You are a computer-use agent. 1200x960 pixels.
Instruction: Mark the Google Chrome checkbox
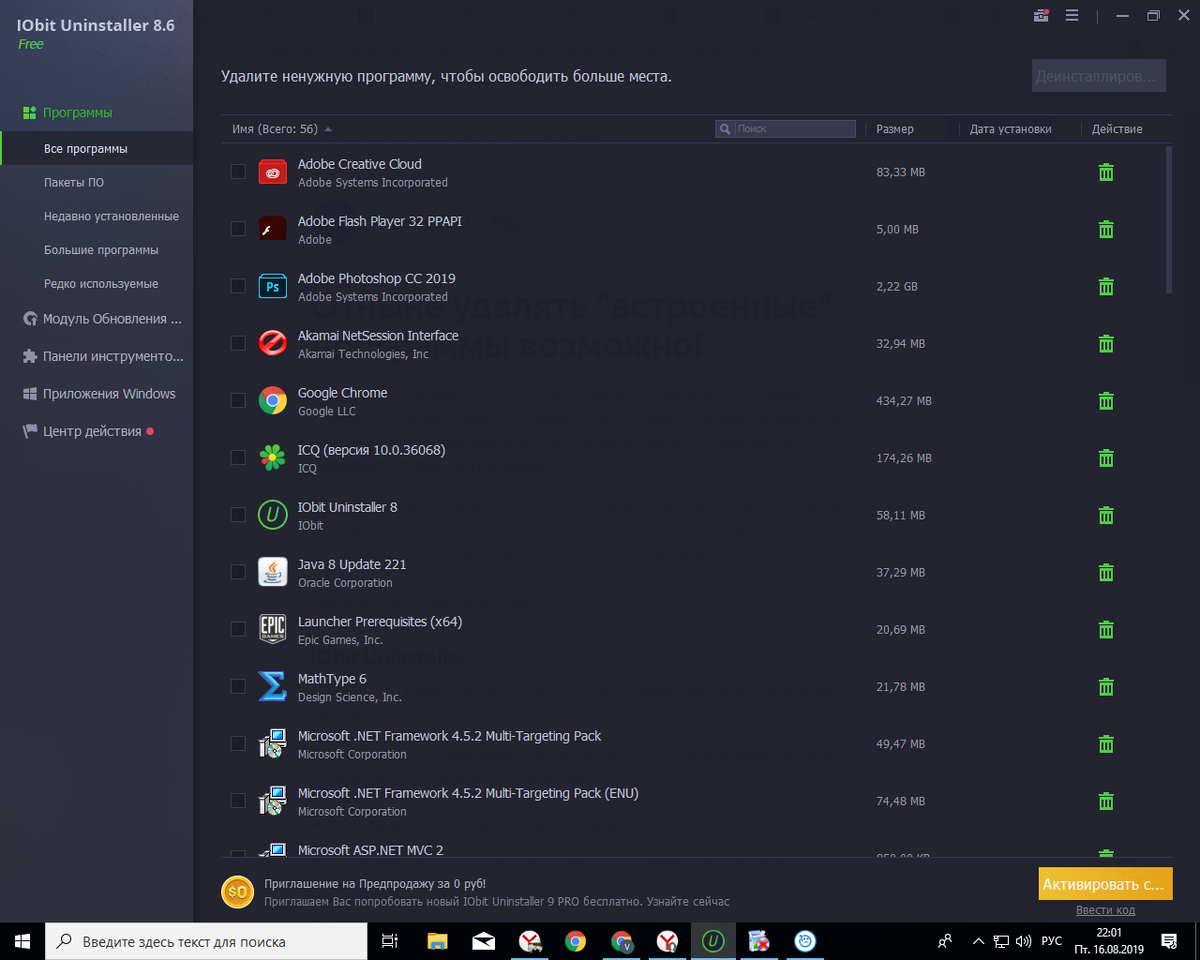tap(238, 400)
